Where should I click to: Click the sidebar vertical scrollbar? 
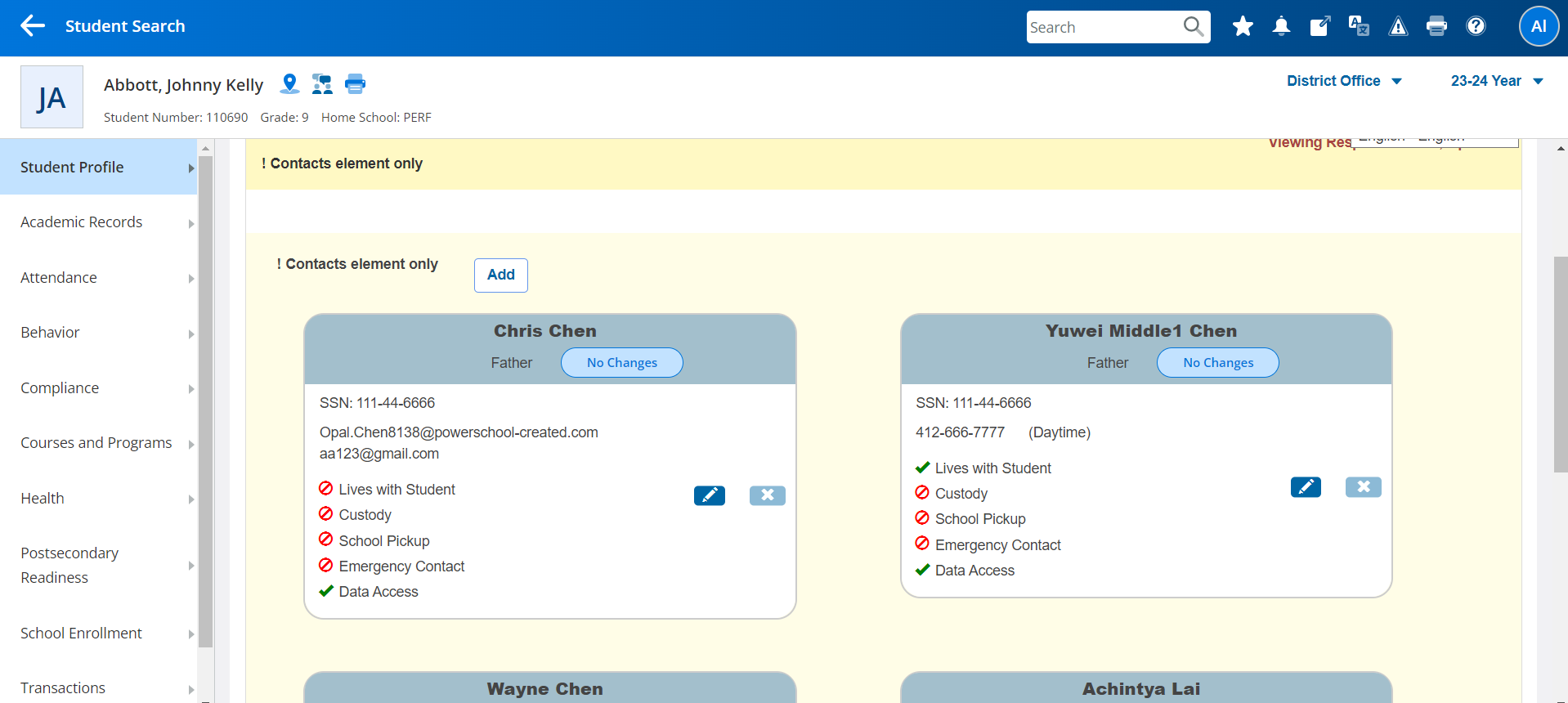click(x=205, y=401)
